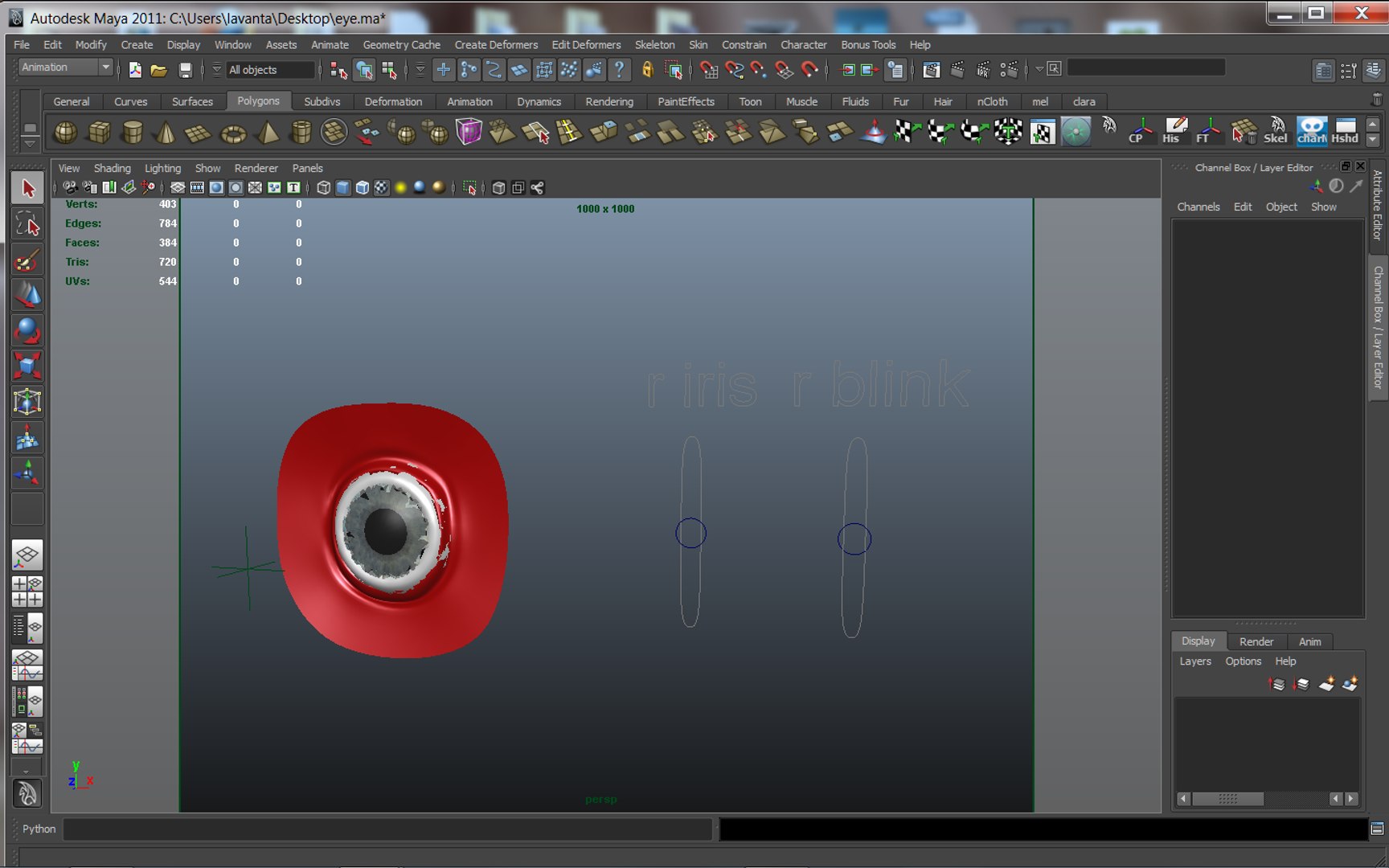Toggle use all lights viewport button
The width and height of the screenshot is (1389, 868).
tap(400, 188)
